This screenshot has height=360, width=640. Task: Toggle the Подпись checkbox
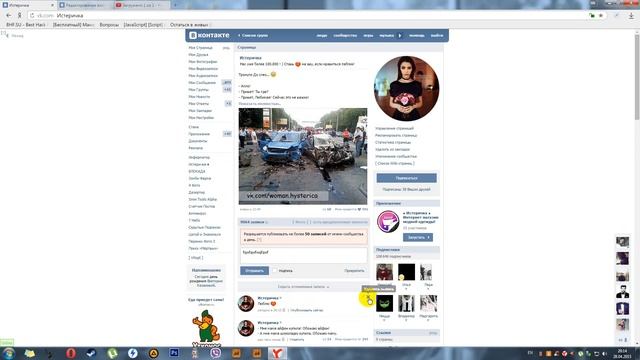(275, 271)
